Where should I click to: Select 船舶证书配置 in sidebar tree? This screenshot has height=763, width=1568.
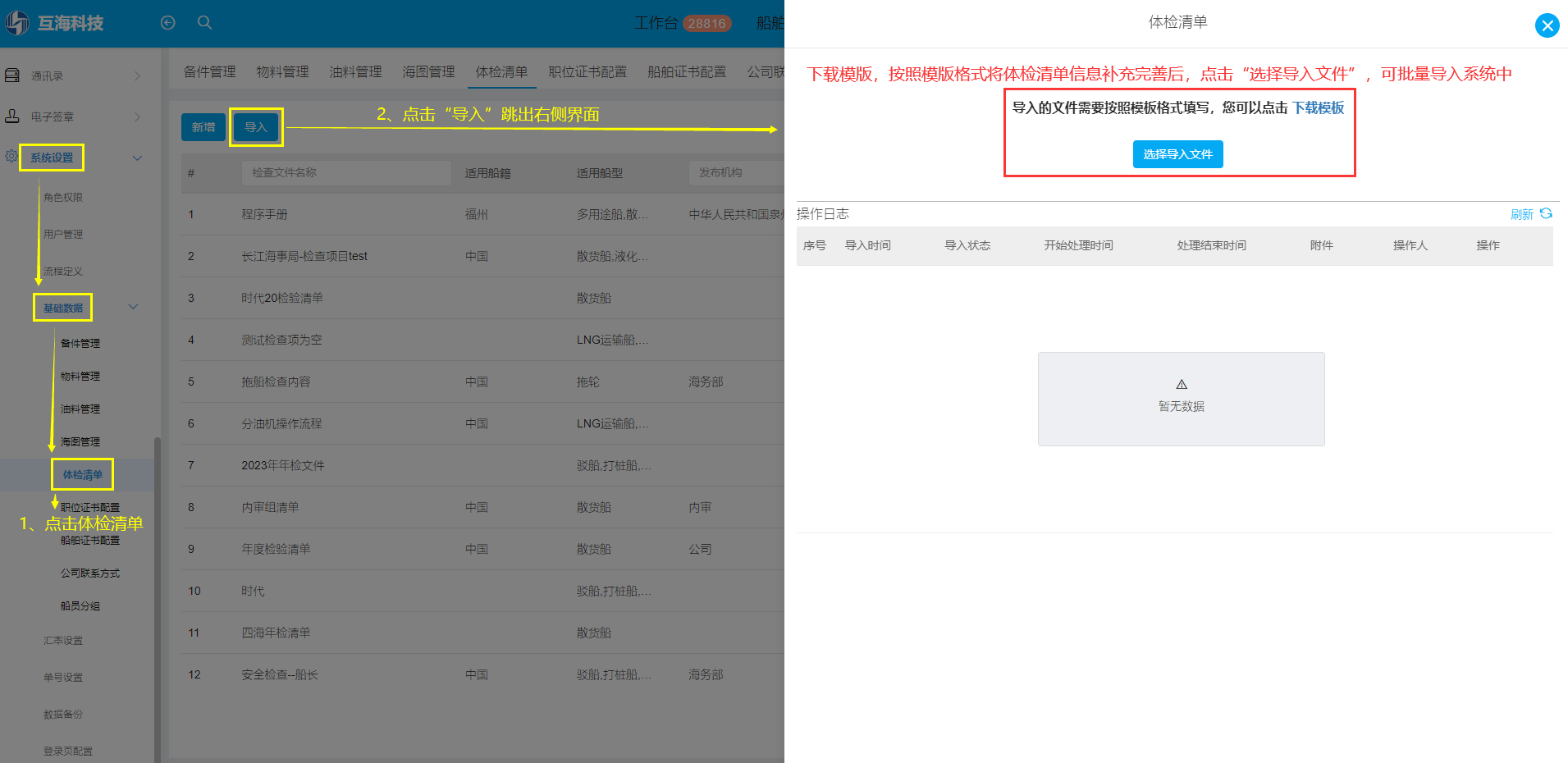point(90,540)
